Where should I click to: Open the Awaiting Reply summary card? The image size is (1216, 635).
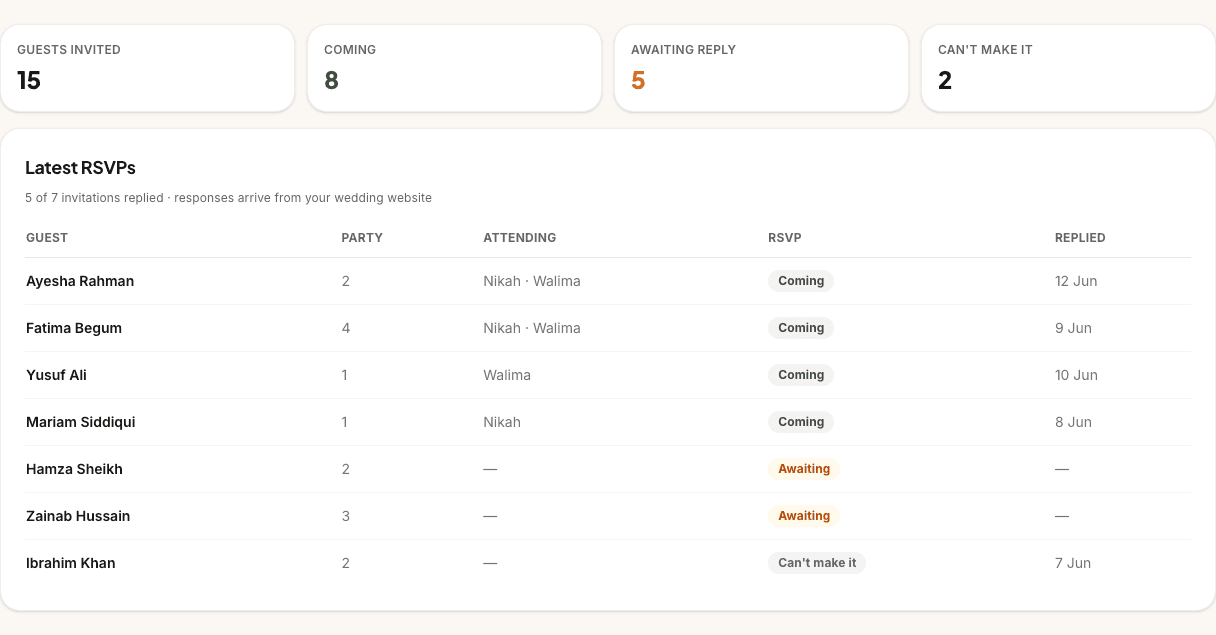point(761,68)
